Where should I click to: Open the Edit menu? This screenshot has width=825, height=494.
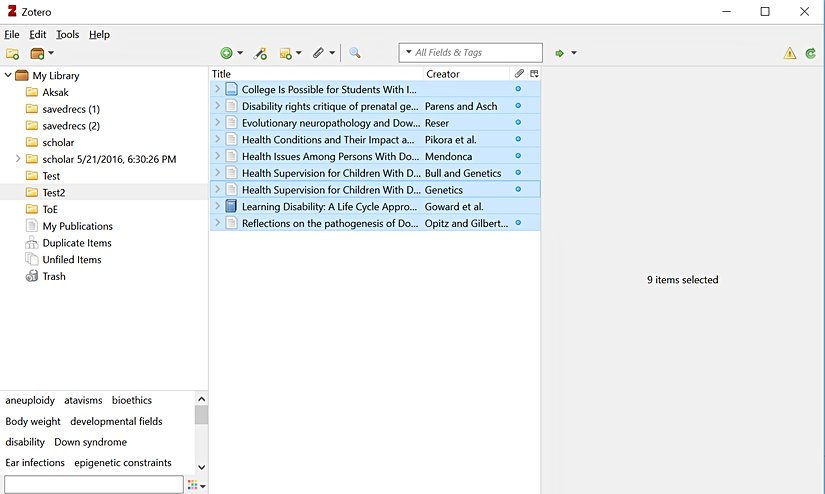(x=38, y=34)
